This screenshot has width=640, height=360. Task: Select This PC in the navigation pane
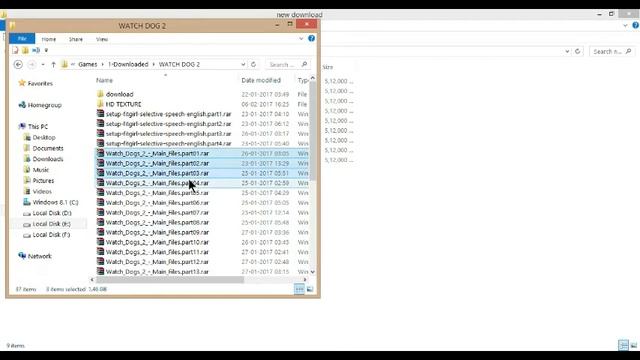[38, 127]
